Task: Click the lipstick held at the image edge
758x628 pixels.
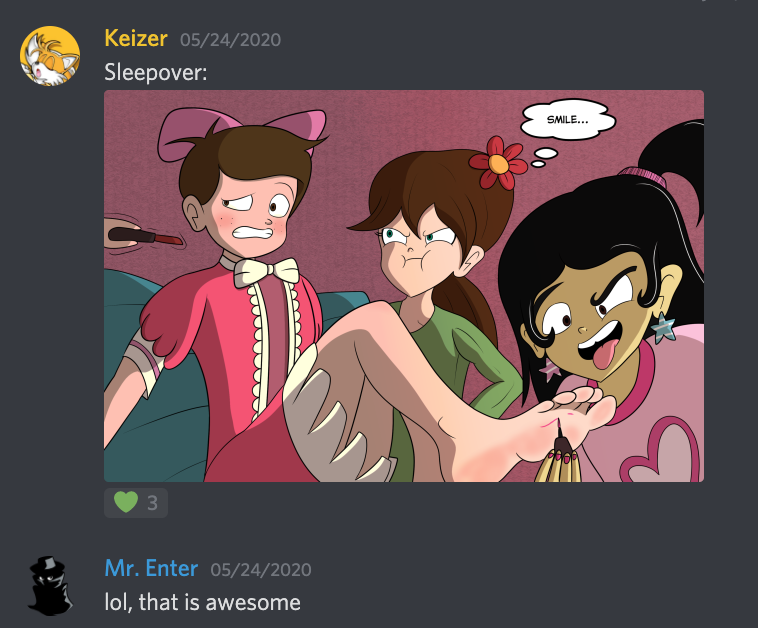Action: coord(145,236)
